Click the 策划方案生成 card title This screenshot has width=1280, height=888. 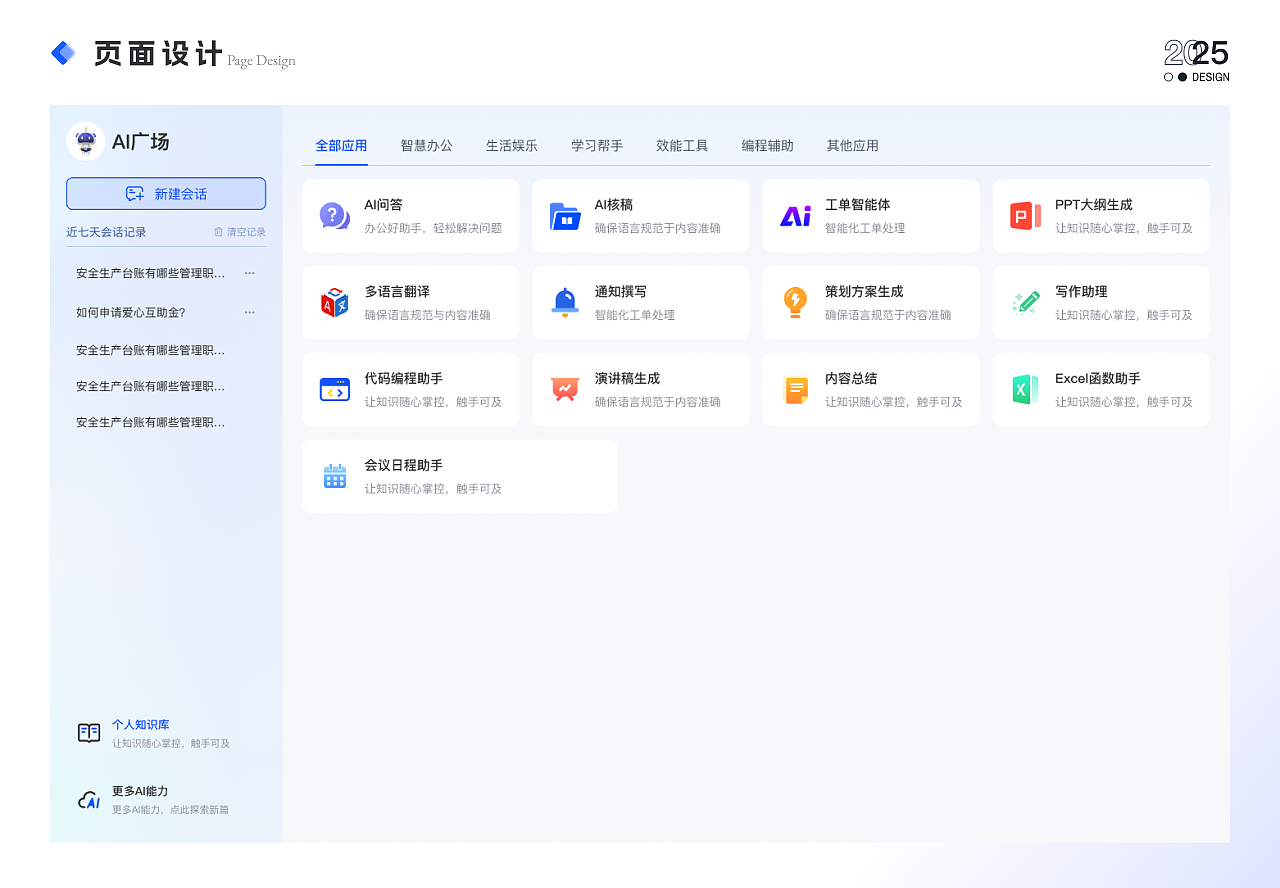click(x=864, y=292)
